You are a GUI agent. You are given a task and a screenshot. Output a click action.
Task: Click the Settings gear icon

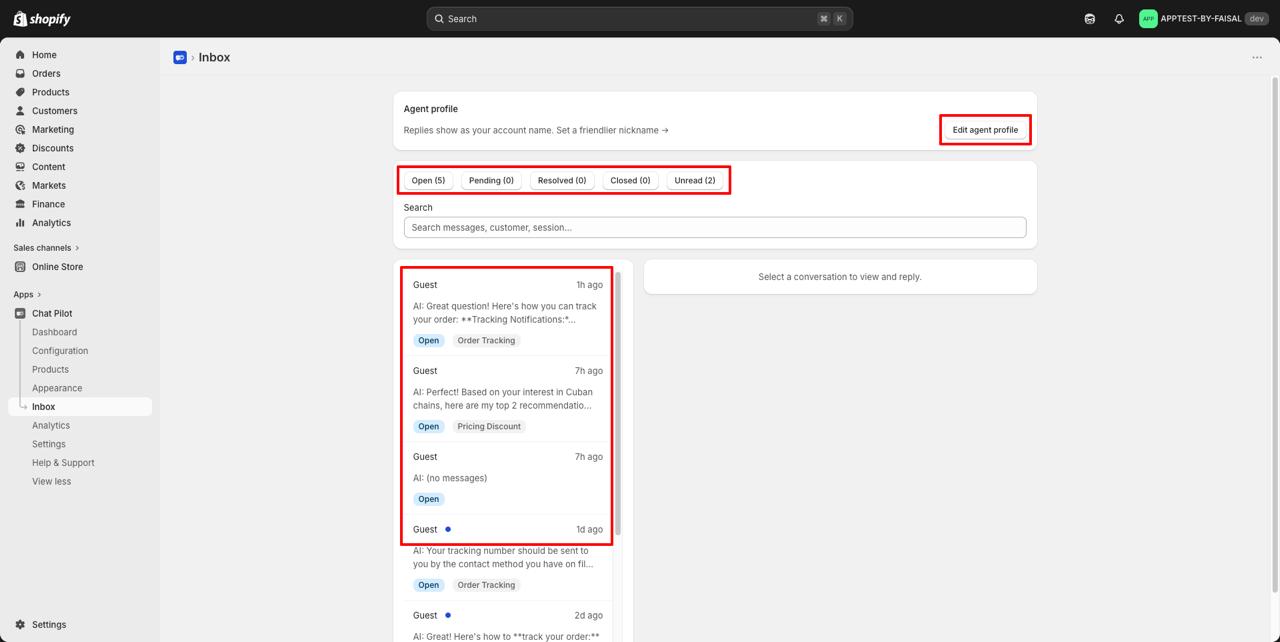[20, 624]
